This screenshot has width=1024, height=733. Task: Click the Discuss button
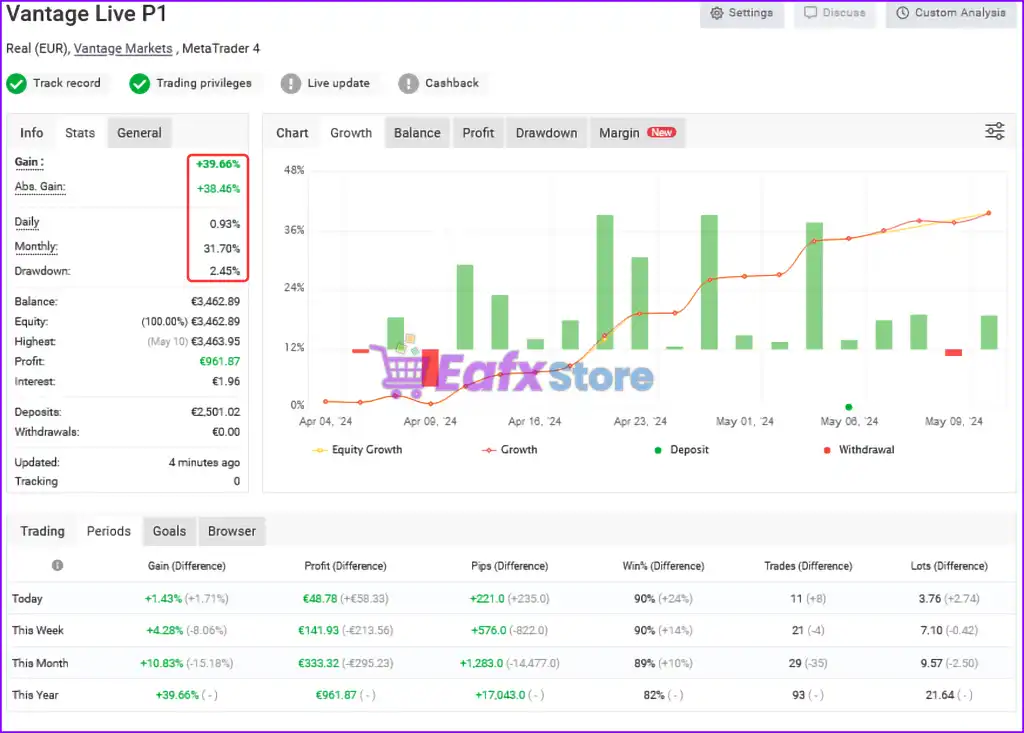coord(835,13)
